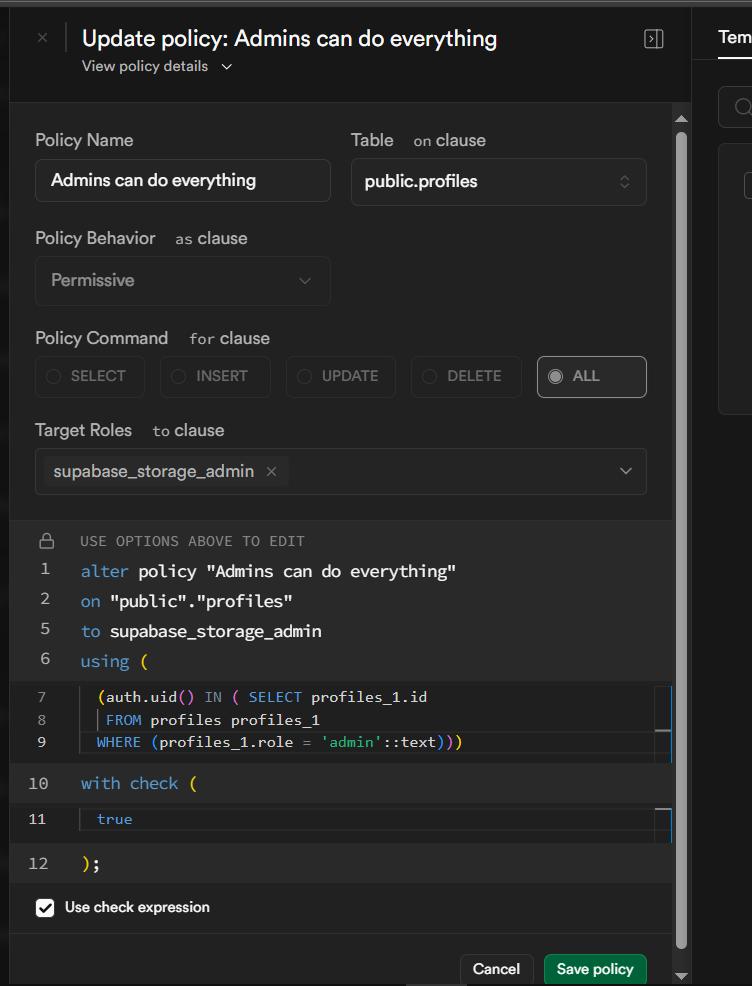The height and width of the screenshot is (986, 752).
Task: Open the Policy Behavior Permissive dropdown
Action: (x=182, y=281)
